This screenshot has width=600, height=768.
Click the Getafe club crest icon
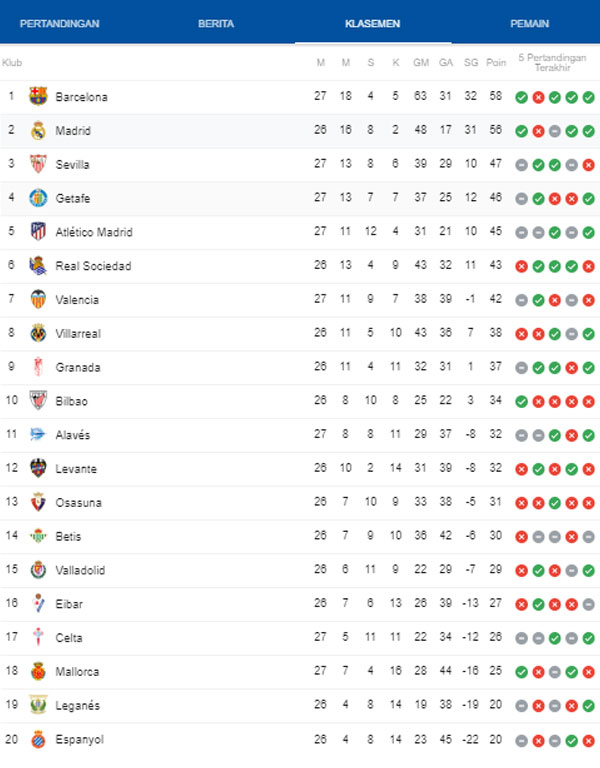(x=38, y=198)
